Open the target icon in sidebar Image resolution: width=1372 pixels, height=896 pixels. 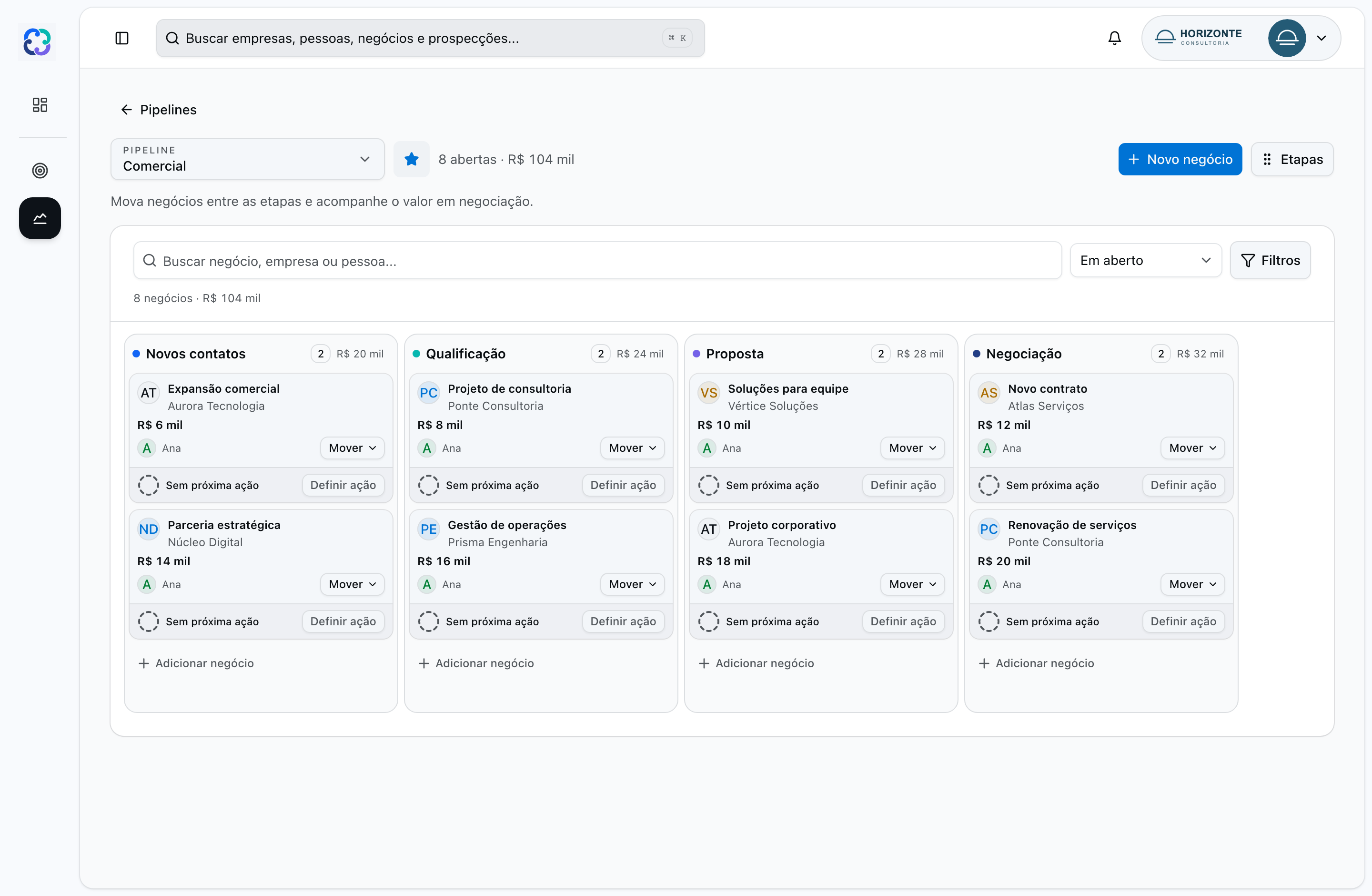[x=40, y=171]
